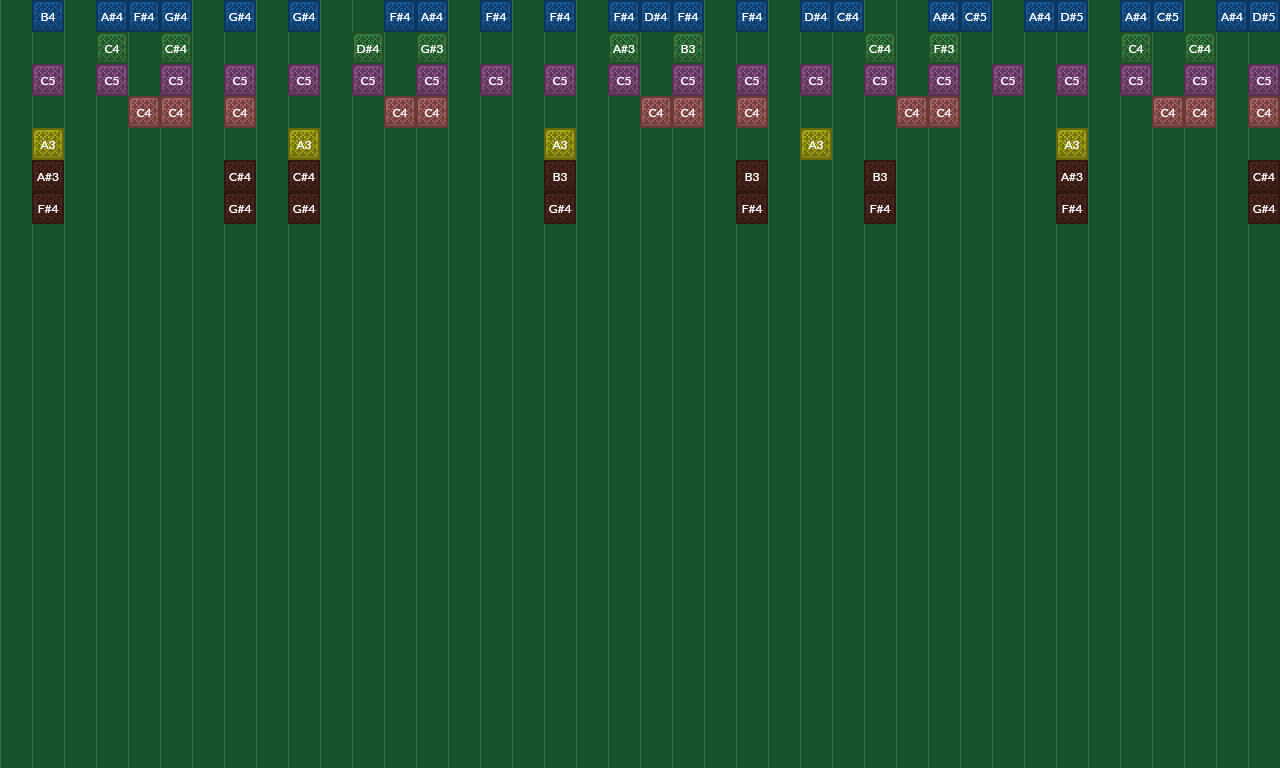Select the rightmost dark red G#4 note
1280x768 pixels.
click(1264, 209)
